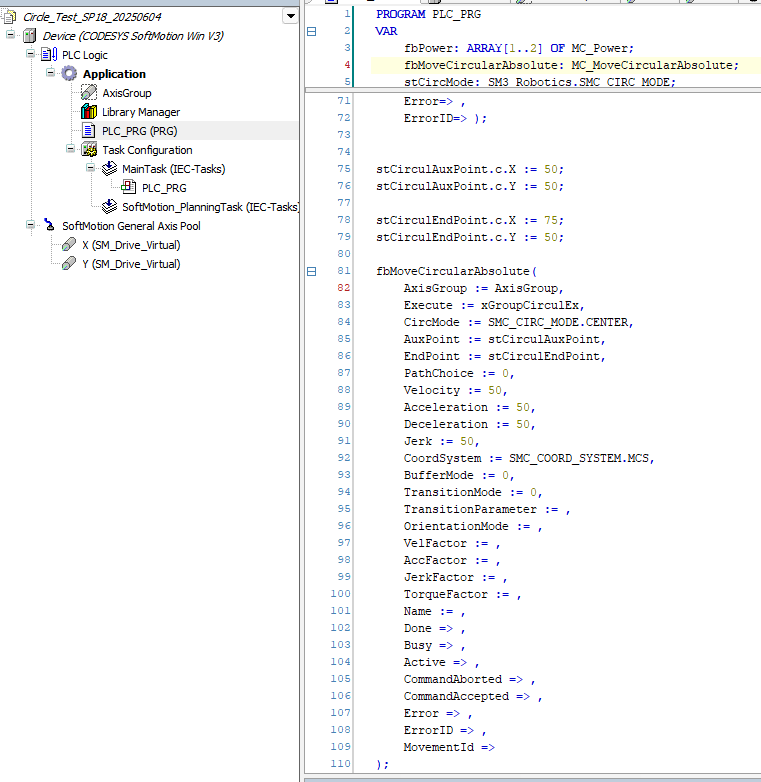Click line number 82 in the gutter

coord(344,288)
